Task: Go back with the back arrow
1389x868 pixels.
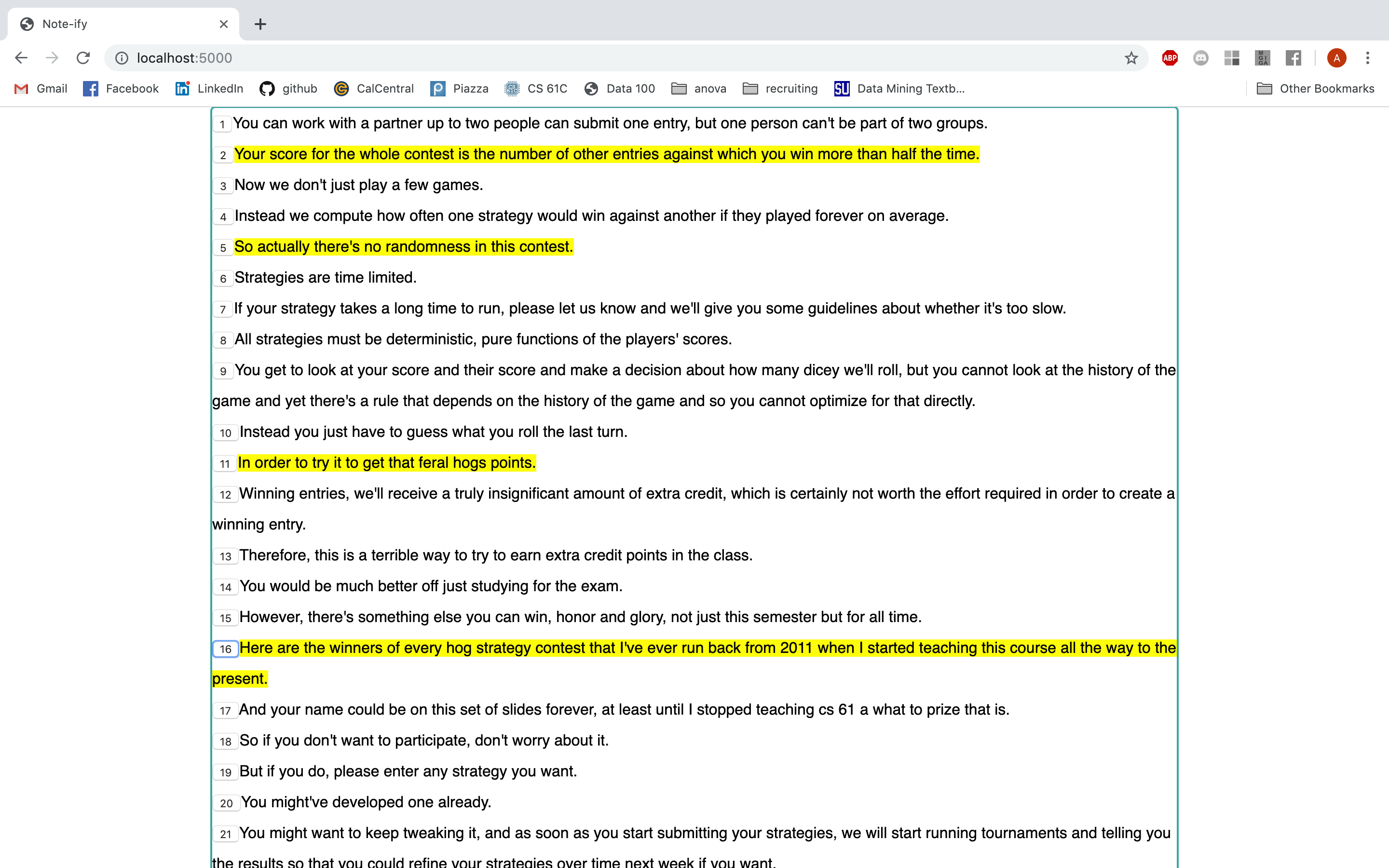Action: (x=21, y=58)
